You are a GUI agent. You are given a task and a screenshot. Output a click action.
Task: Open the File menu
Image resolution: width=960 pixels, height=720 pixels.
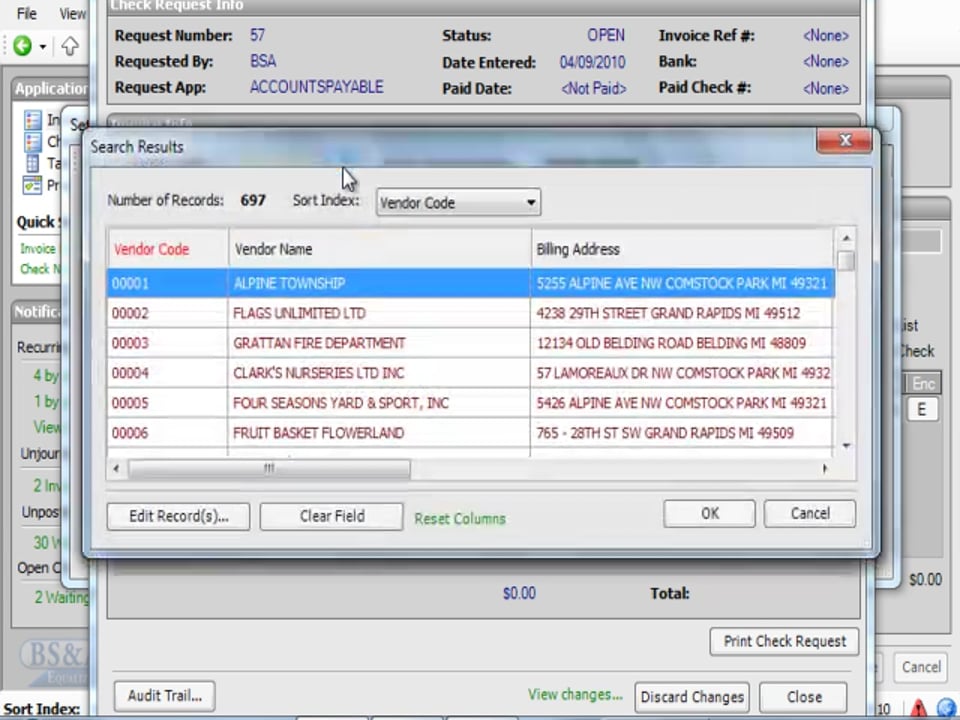coord(26,13)
